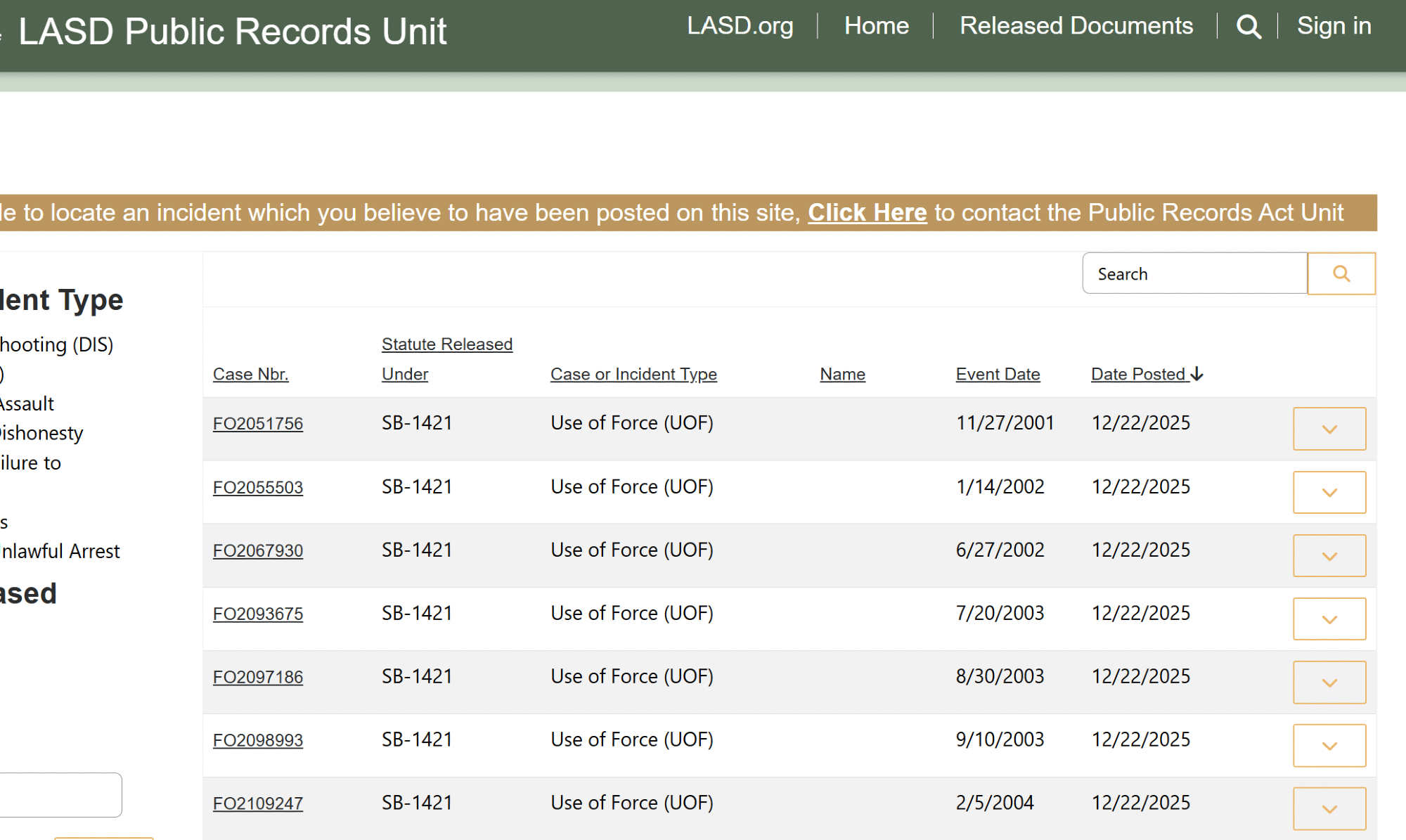1406x840 pixels.
Task: Click Sign in at the top
Action: coord(1334,26)
